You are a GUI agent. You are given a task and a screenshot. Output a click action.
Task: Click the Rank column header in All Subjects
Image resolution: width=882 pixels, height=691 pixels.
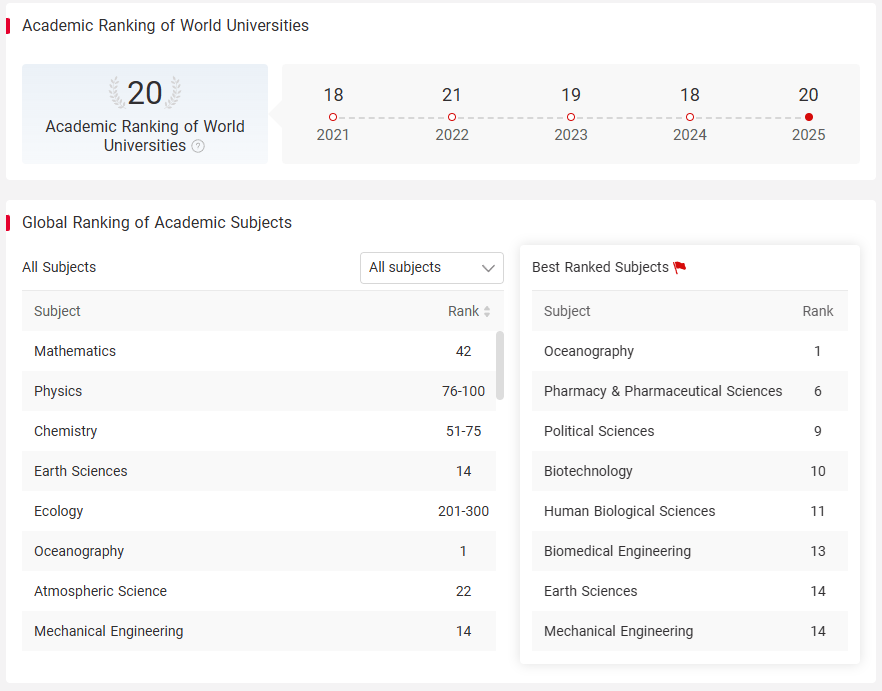(464, 311)
